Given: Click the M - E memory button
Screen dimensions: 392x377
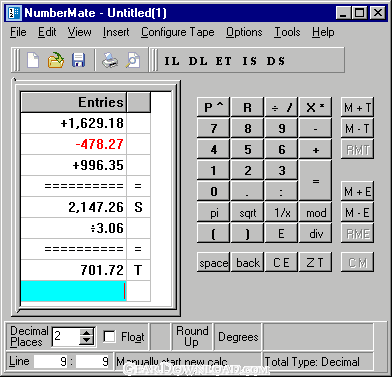Looking at the screenshot, I should (357, 213).
